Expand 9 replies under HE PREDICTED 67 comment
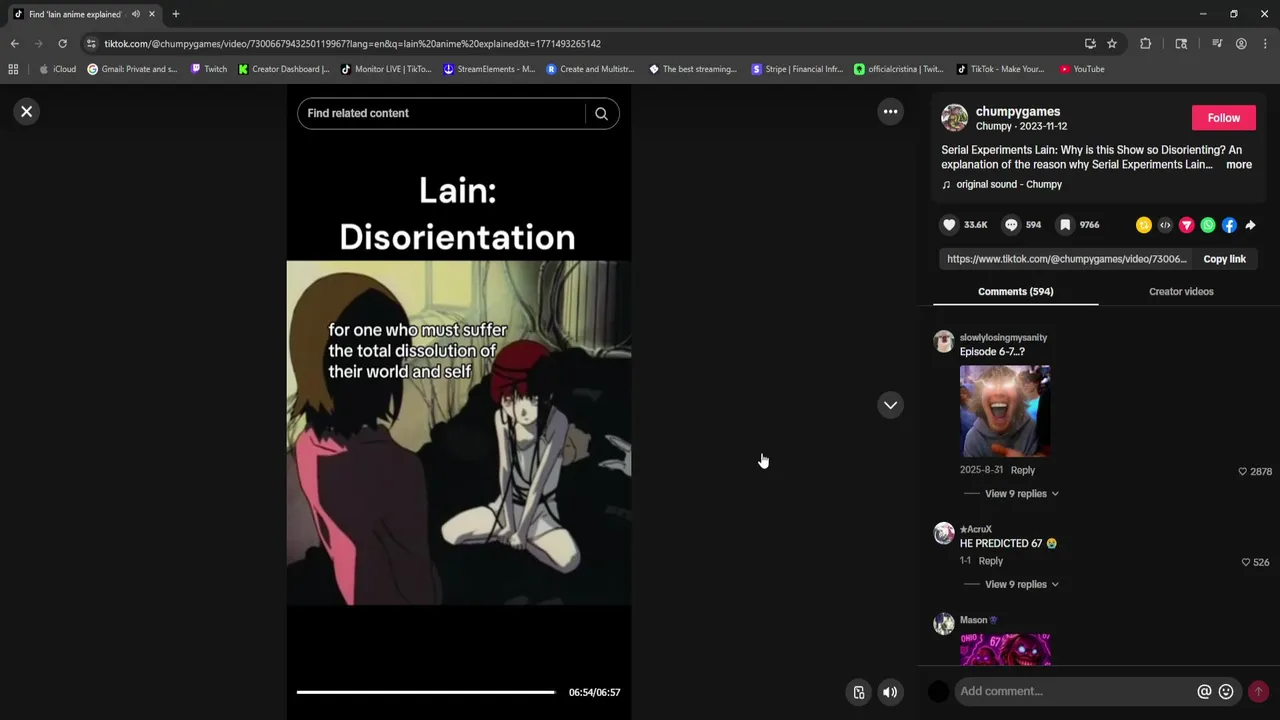 click(1021, 584)
